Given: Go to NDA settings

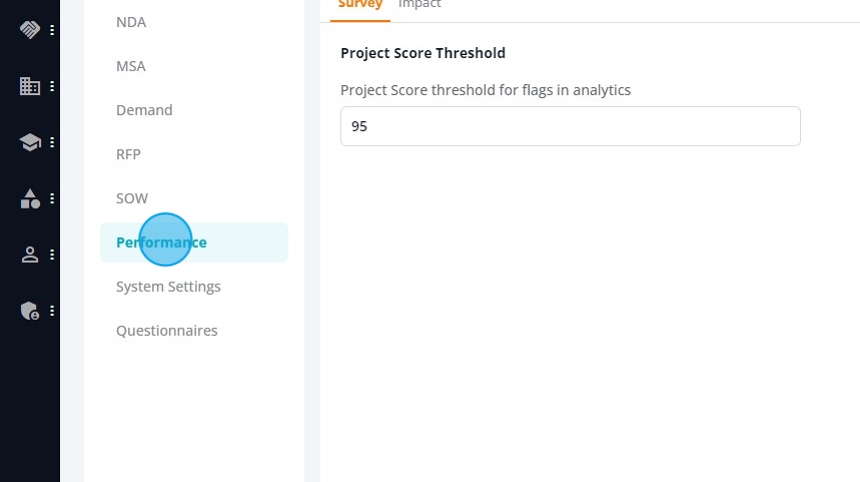Looking at the screenshot, I should click(x=131, y=22).
